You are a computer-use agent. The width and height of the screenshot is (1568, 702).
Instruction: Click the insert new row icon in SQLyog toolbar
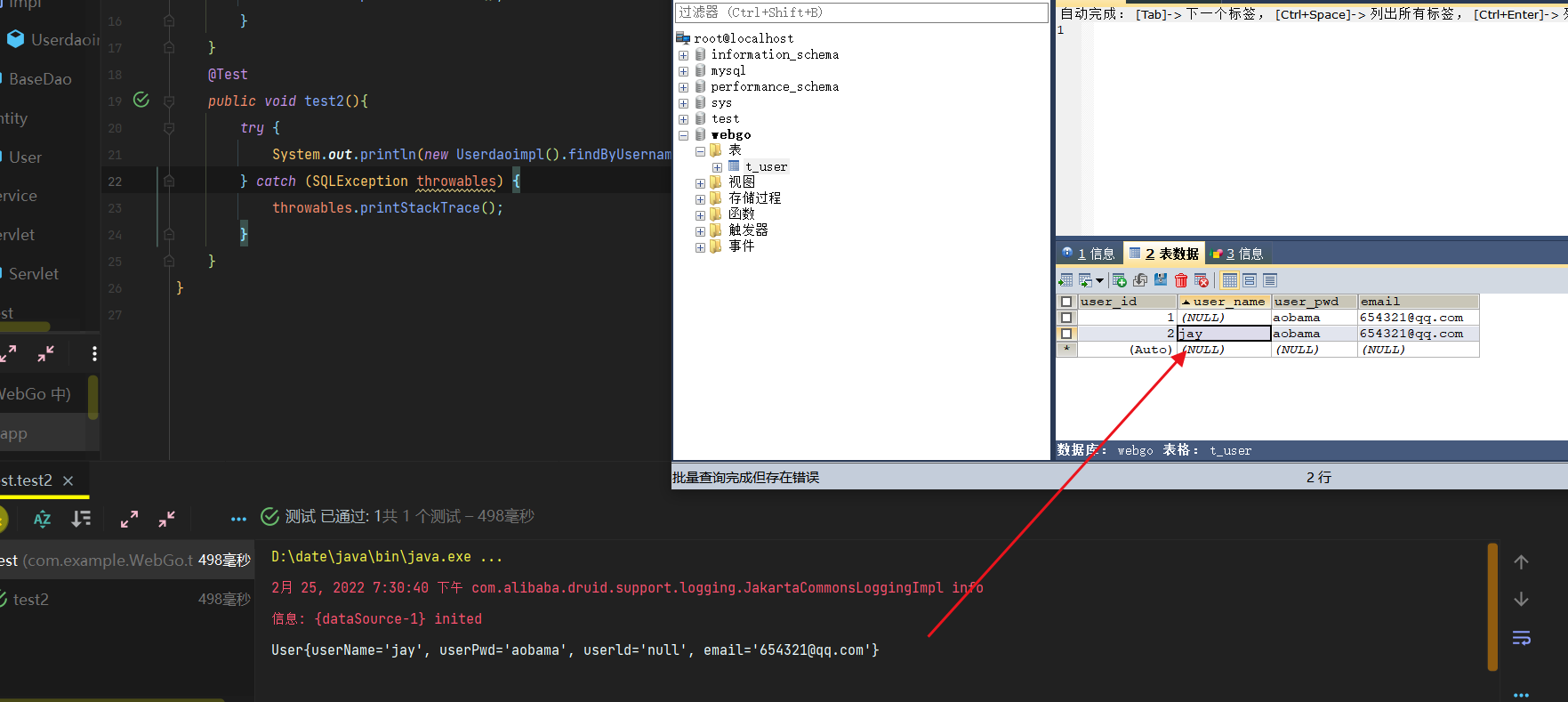click(1120, 280)
